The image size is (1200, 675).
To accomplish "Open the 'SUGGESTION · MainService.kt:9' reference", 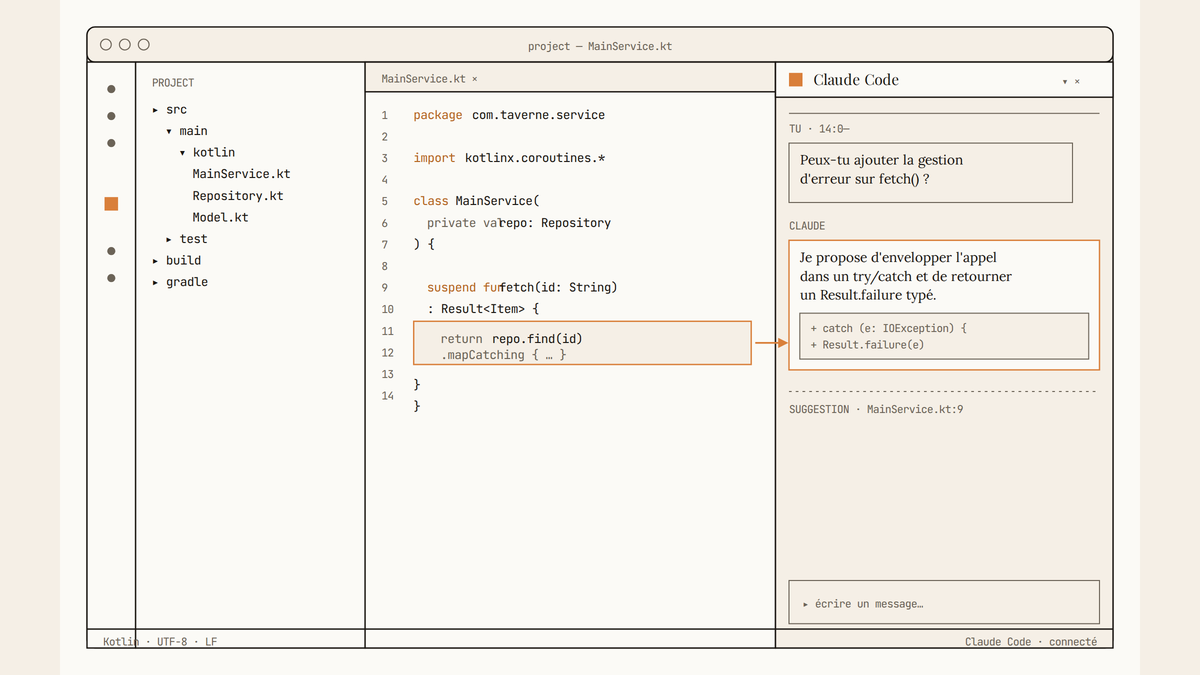I will tap(876, 409).
